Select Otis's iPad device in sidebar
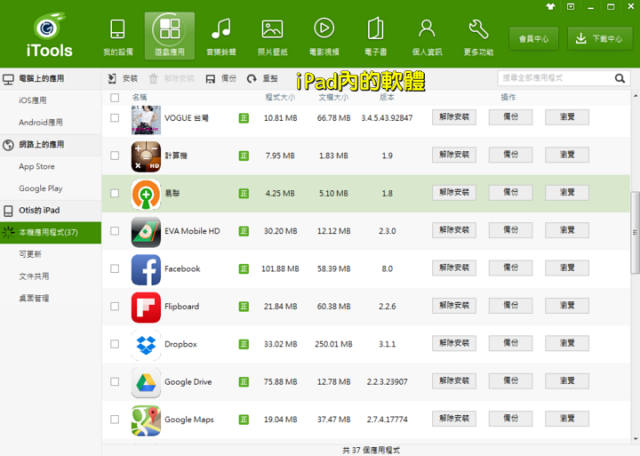 pyautogui.click(x=51, y=211)
